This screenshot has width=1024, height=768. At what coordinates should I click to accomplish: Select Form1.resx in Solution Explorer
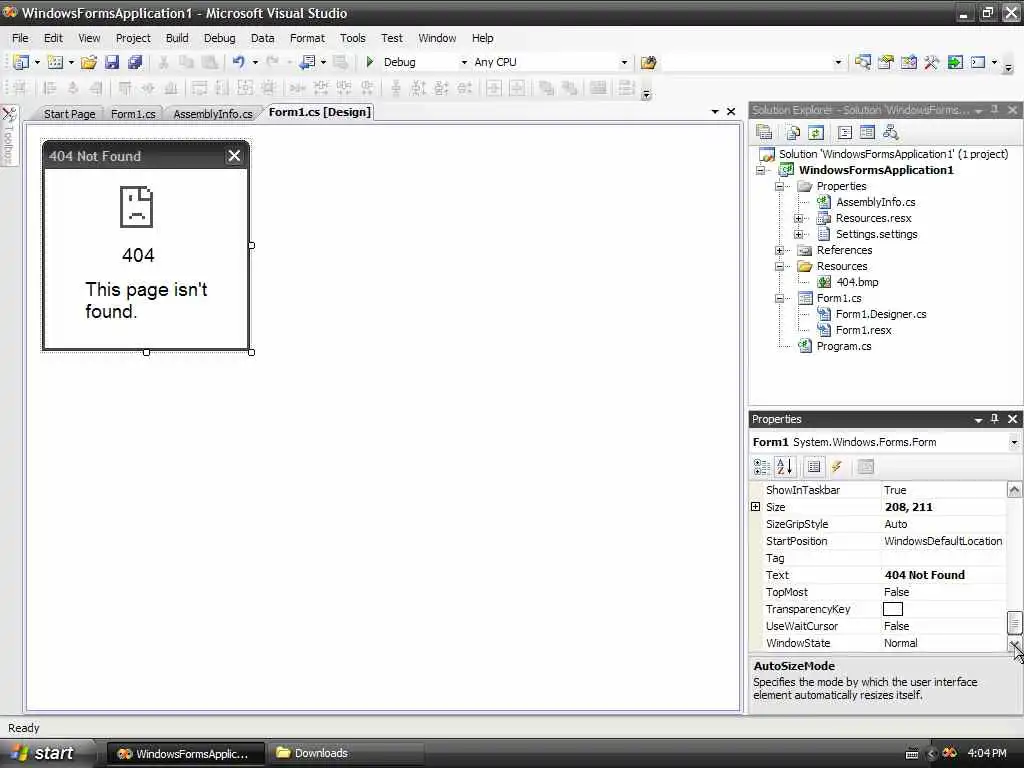[863, 330]
